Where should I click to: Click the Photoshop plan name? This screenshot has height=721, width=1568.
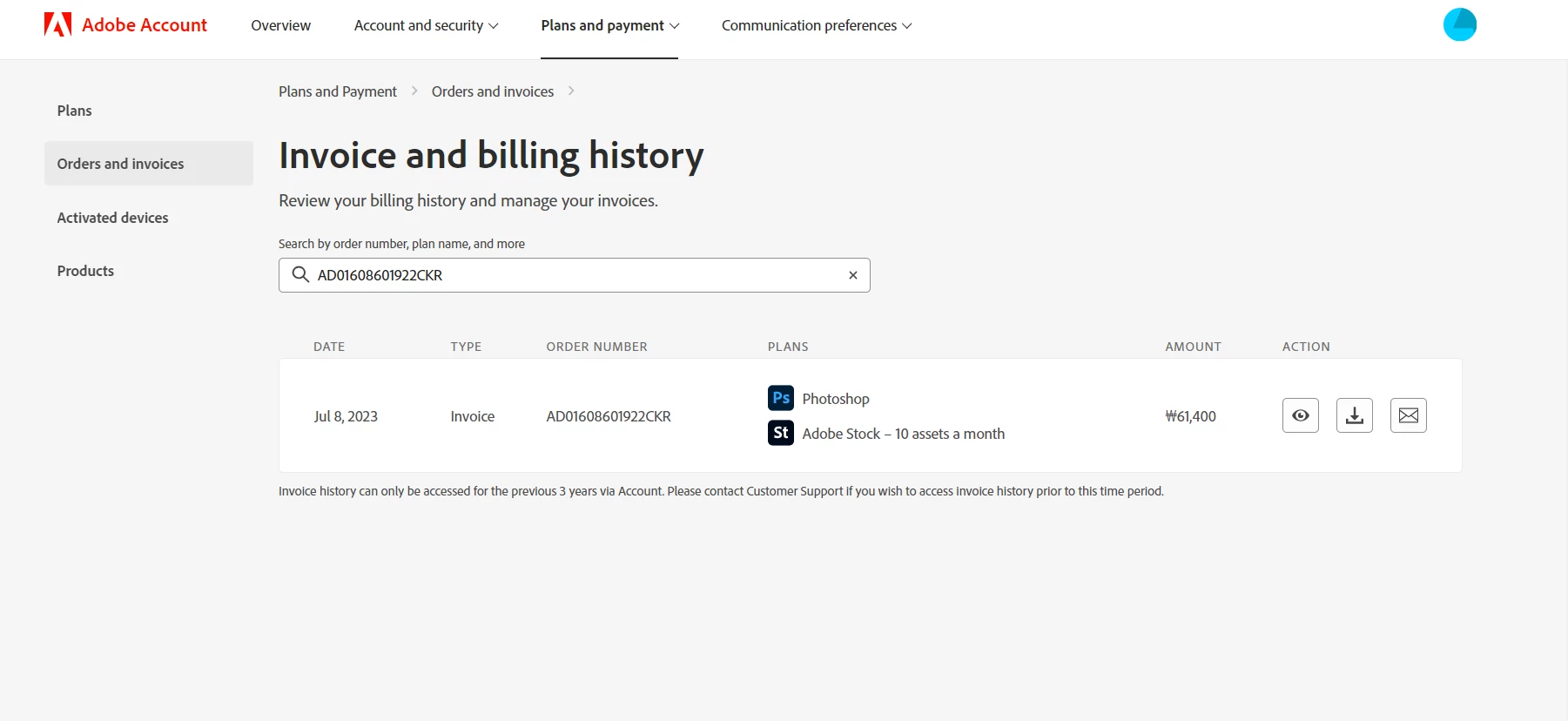[836, 399]
